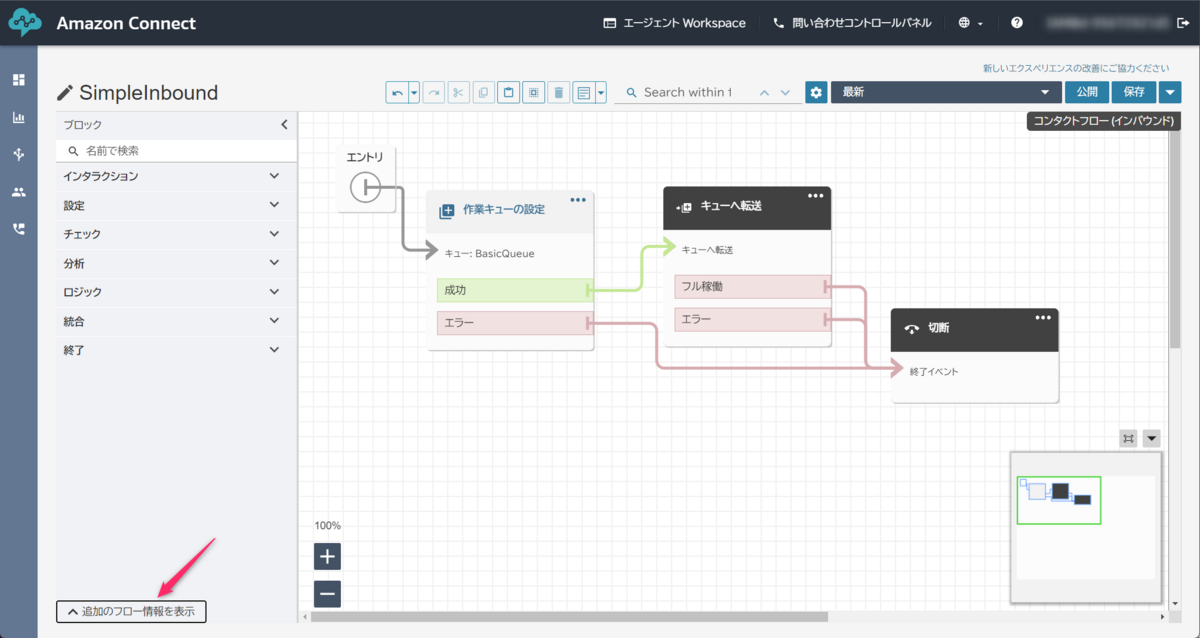Click the notes toolbar button
Screen dimensions: 1200x638
pos(583,93)
